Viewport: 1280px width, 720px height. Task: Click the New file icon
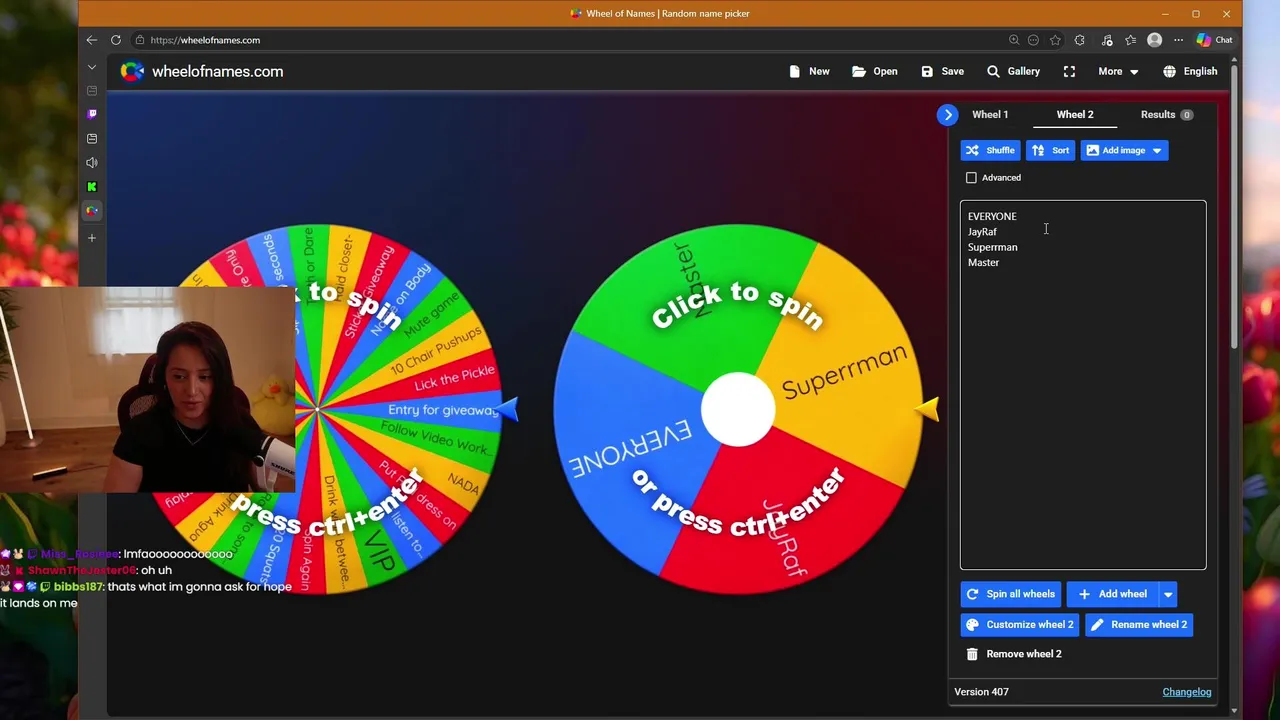click(x=795, y=72)
